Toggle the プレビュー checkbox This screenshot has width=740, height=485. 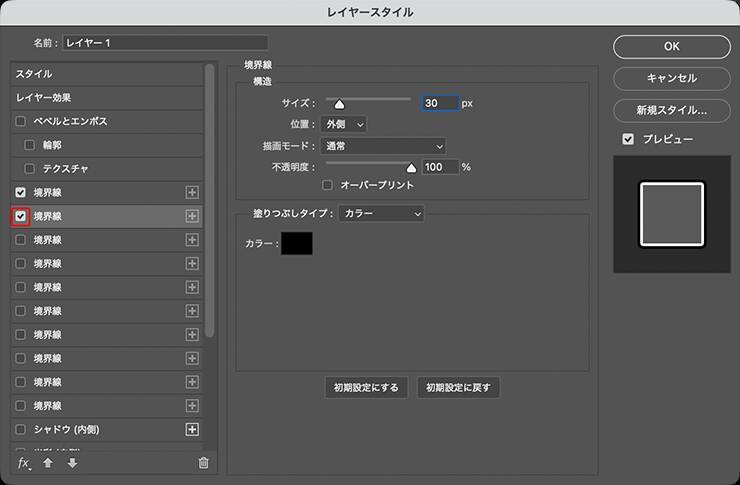[628, 139]
